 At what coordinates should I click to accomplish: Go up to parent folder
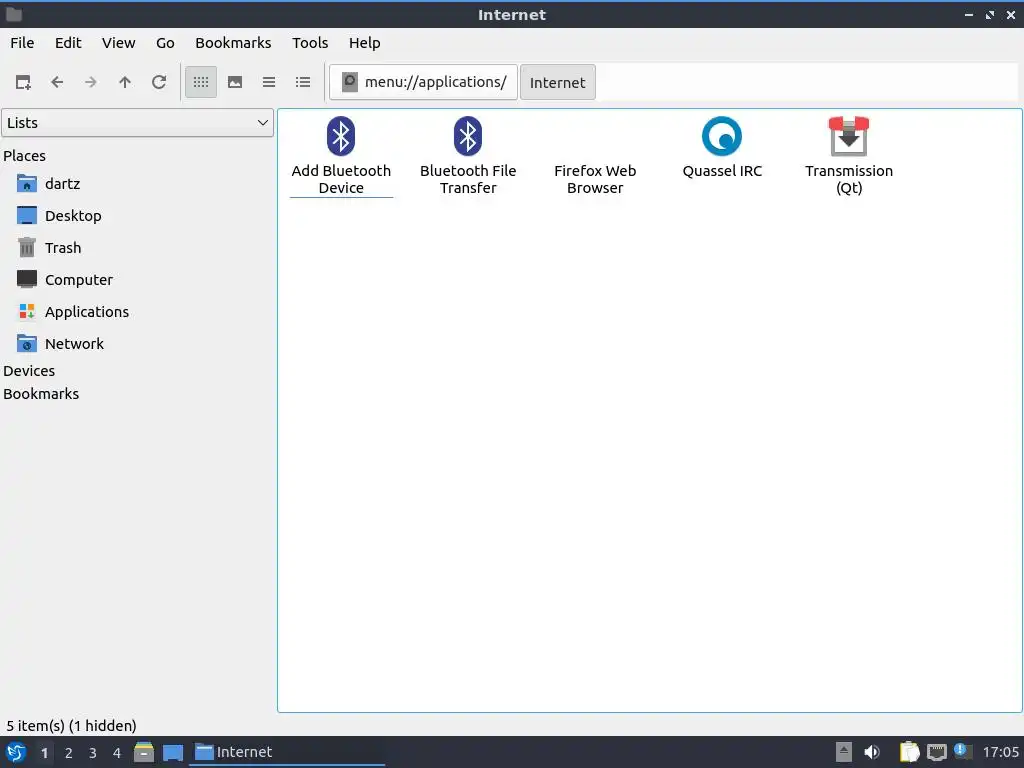tap(125, 82)
